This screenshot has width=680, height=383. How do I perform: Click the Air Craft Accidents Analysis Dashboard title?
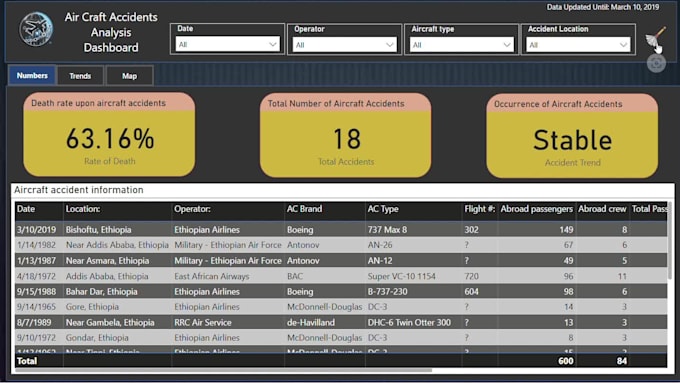pyautogui.click(x=111, y=32)
